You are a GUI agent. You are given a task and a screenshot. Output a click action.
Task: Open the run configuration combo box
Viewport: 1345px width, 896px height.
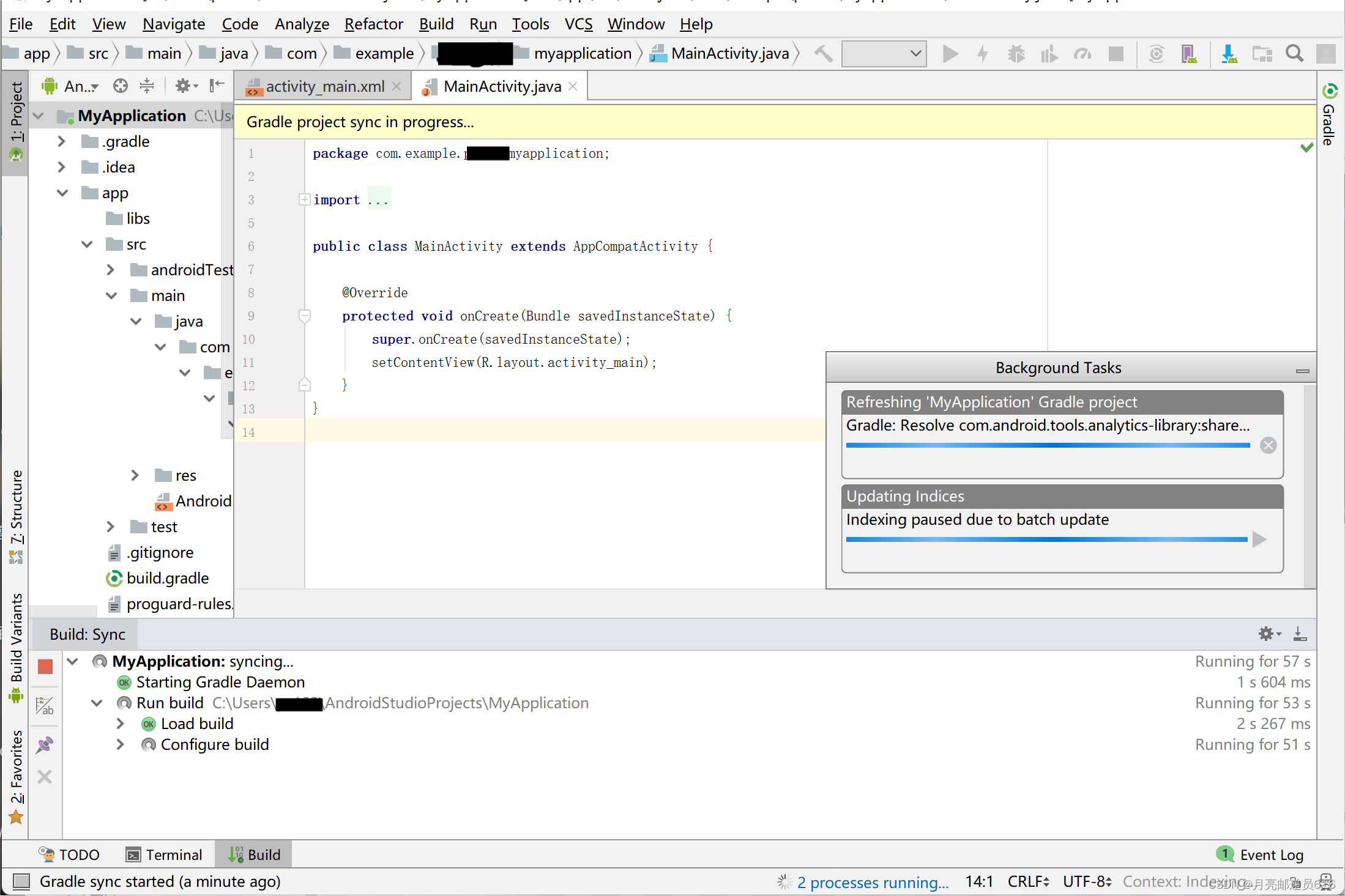click(884, 54)
